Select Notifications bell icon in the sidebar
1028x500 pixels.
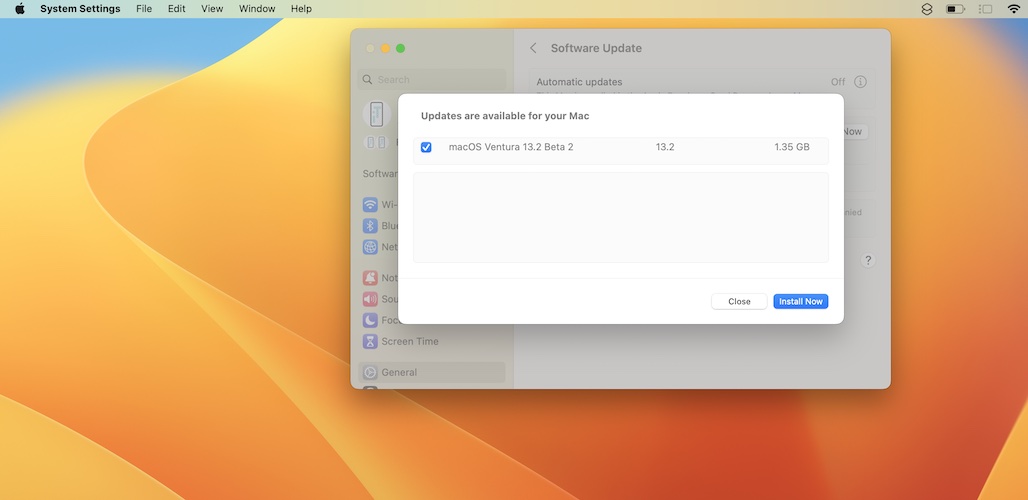coord(370,278)
